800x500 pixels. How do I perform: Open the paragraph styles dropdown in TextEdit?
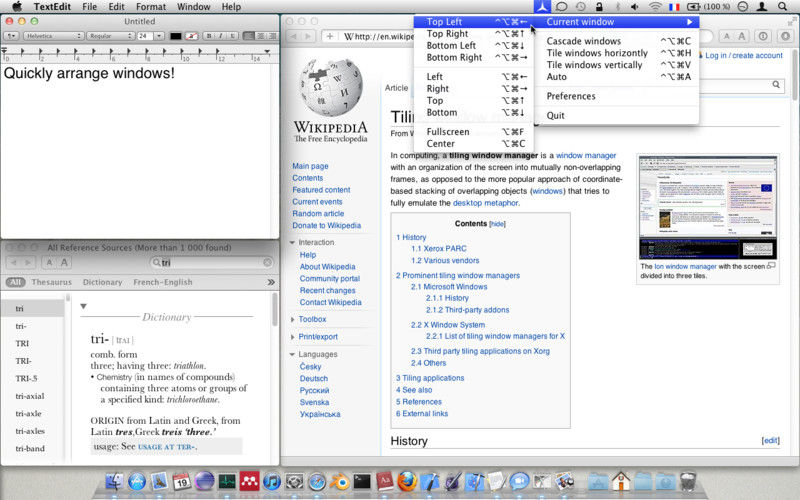point(11,36)
